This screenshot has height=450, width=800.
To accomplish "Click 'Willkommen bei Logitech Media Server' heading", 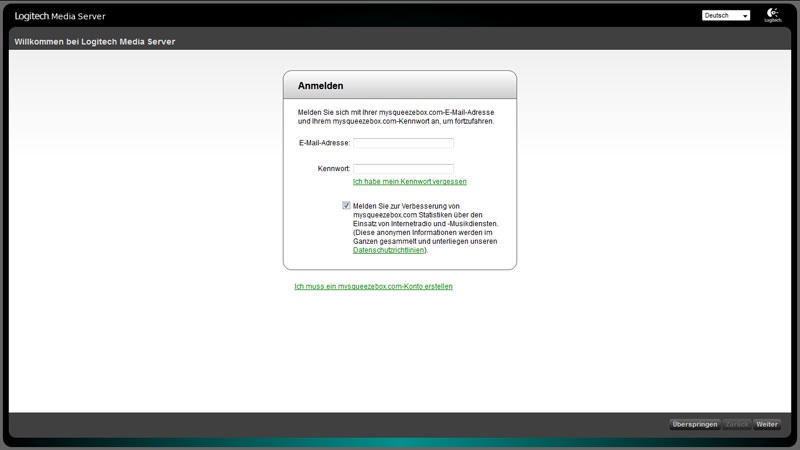I will click(x=95, y=42).
